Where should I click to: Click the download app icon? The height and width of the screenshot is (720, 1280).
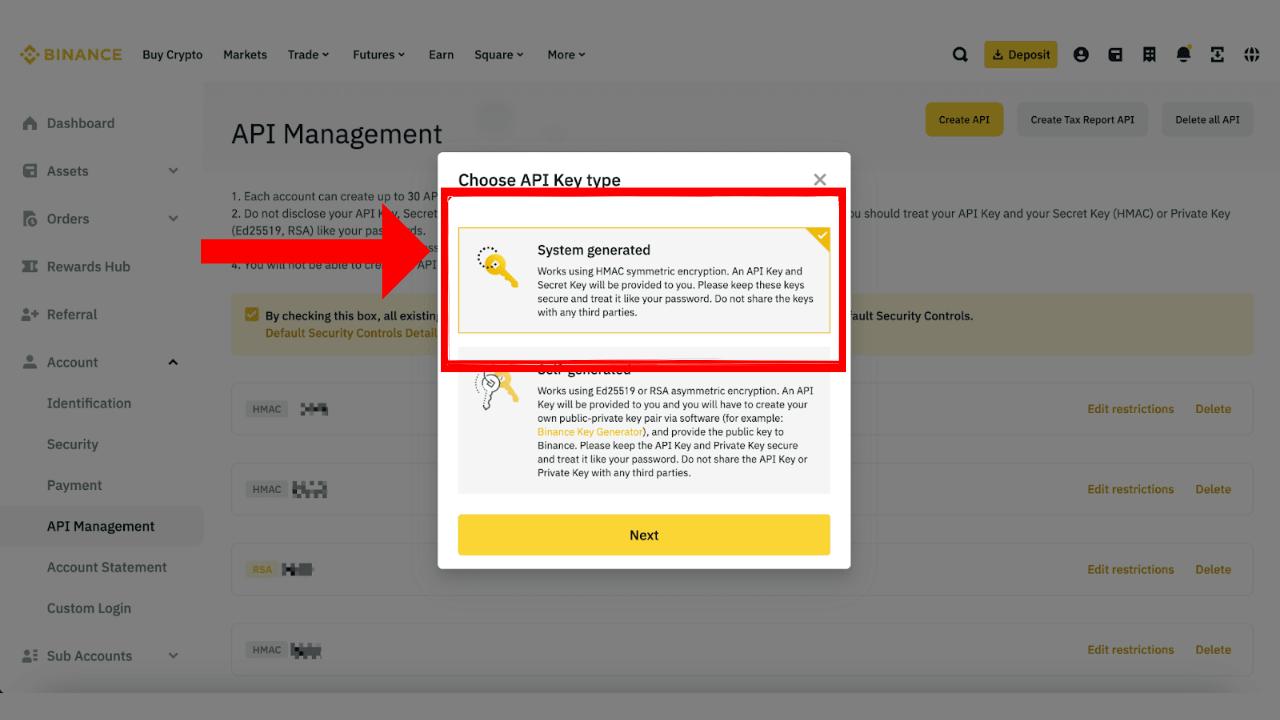[1217, 55]
